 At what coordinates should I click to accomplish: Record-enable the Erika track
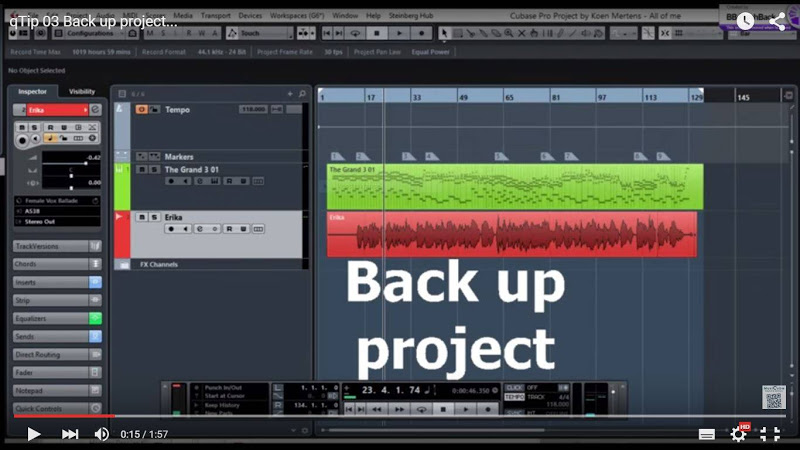point(171,229)
